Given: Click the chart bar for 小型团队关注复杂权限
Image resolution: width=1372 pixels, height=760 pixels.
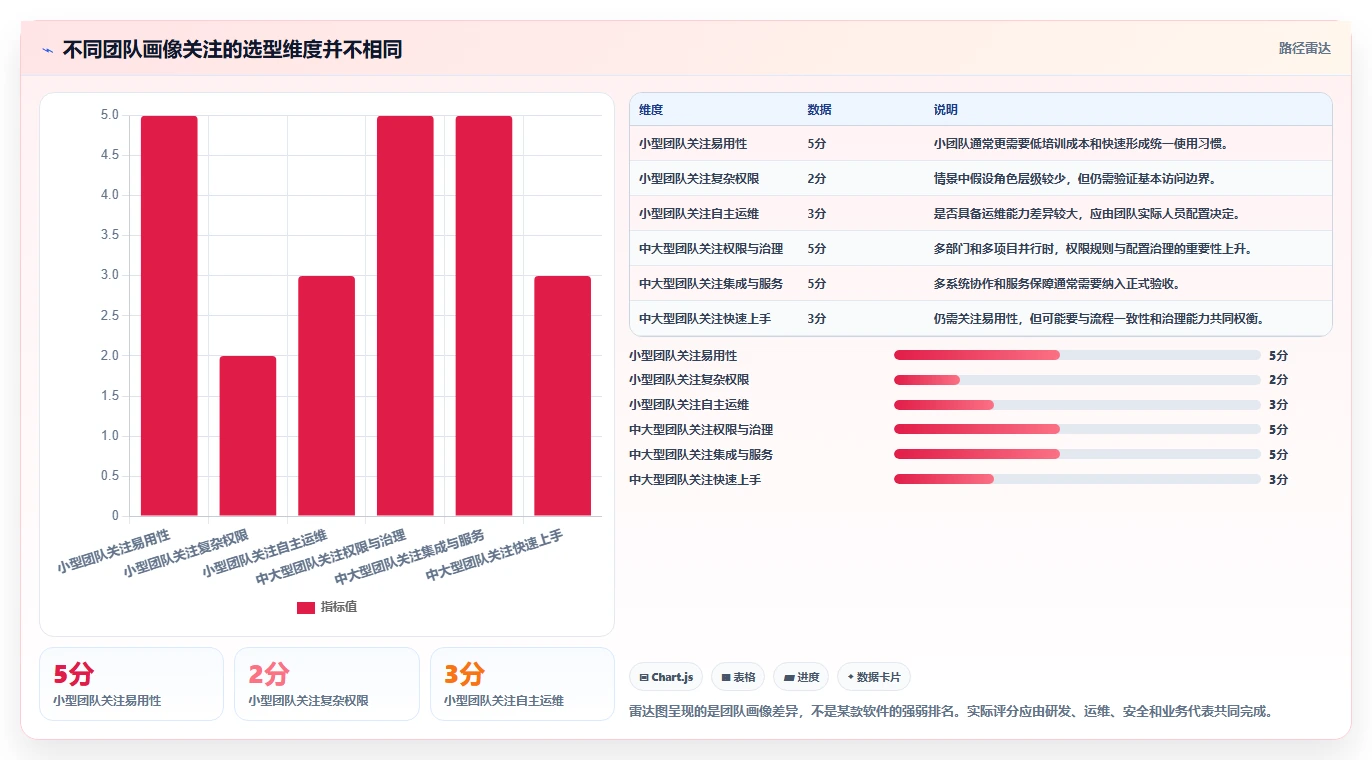Looking at the screenshot, I should point(248,436).
